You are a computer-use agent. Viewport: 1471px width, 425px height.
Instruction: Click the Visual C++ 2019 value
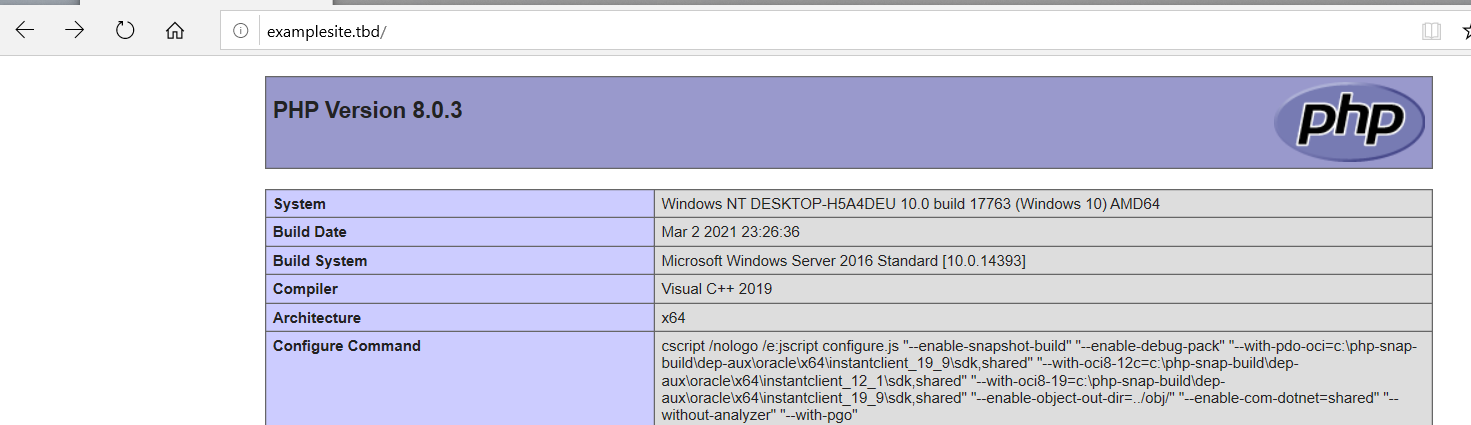[x=716, y=289]
